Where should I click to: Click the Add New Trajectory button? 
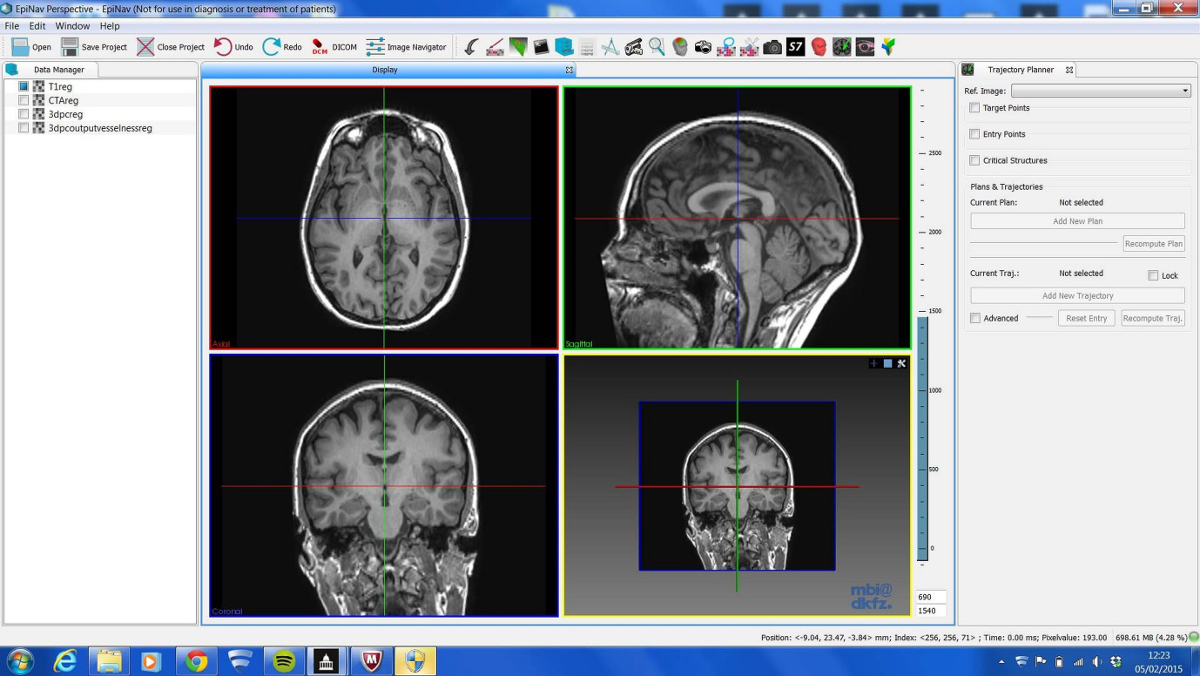click(1077, 296)
